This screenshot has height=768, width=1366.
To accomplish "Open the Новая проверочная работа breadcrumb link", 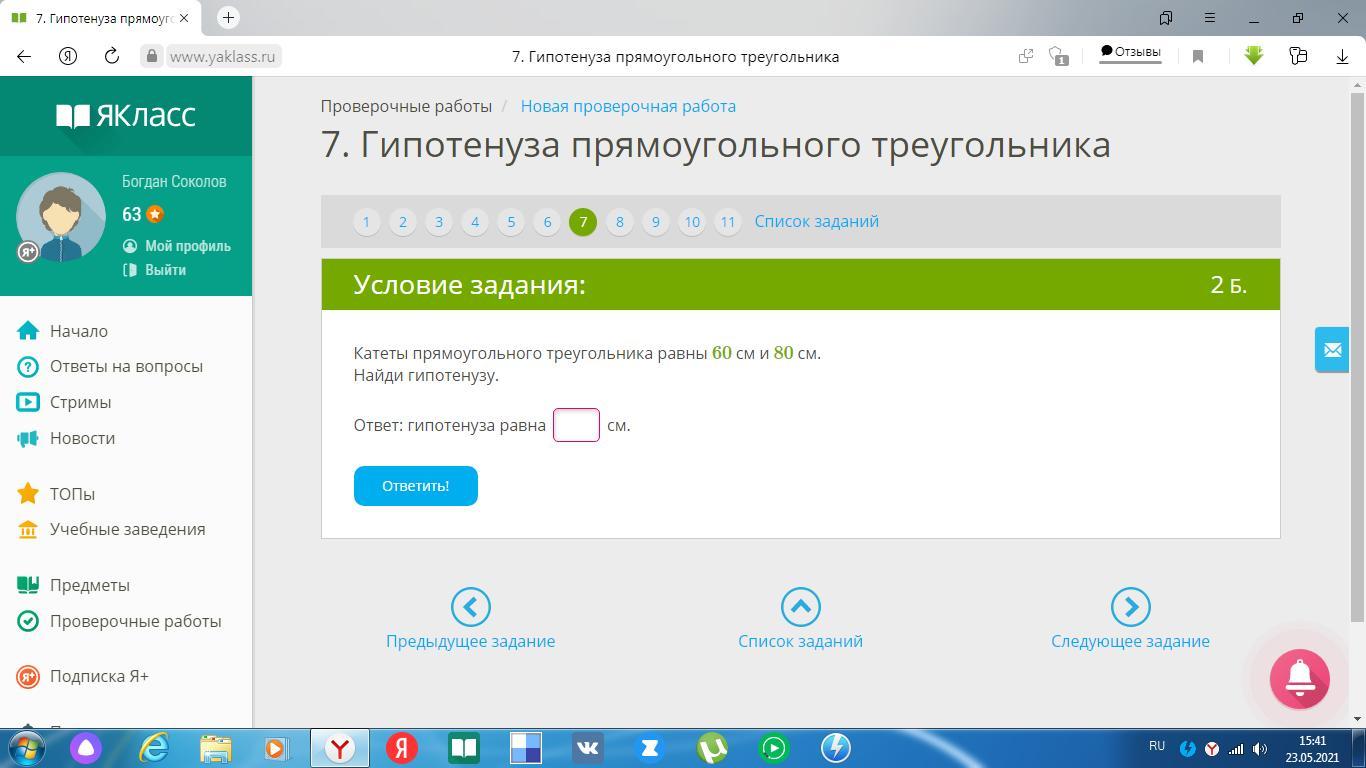I will click(627, 106).
